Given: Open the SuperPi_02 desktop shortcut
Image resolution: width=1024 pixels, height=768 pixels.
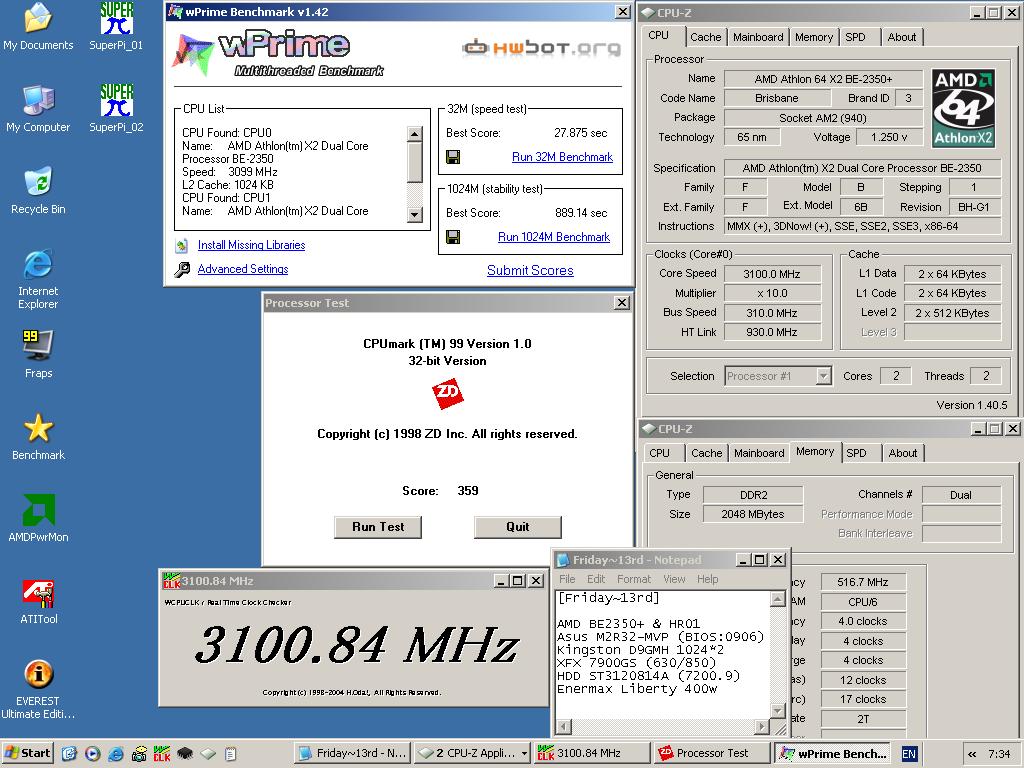Looking at the screenshot, I should tap(116, 108).
